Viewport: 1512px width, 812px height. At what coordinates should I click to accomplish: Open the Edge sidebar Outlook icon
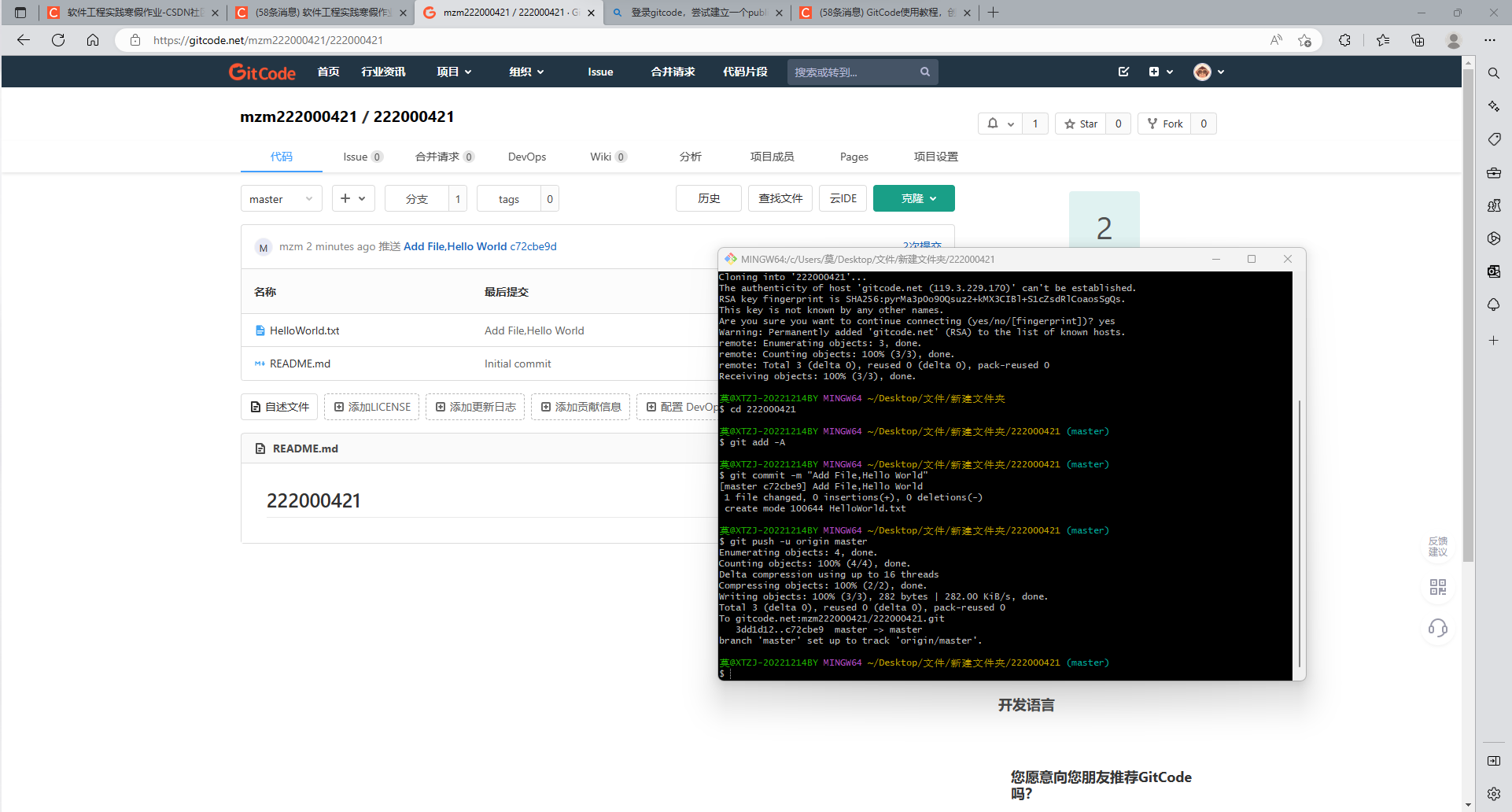coord(1493,271)
